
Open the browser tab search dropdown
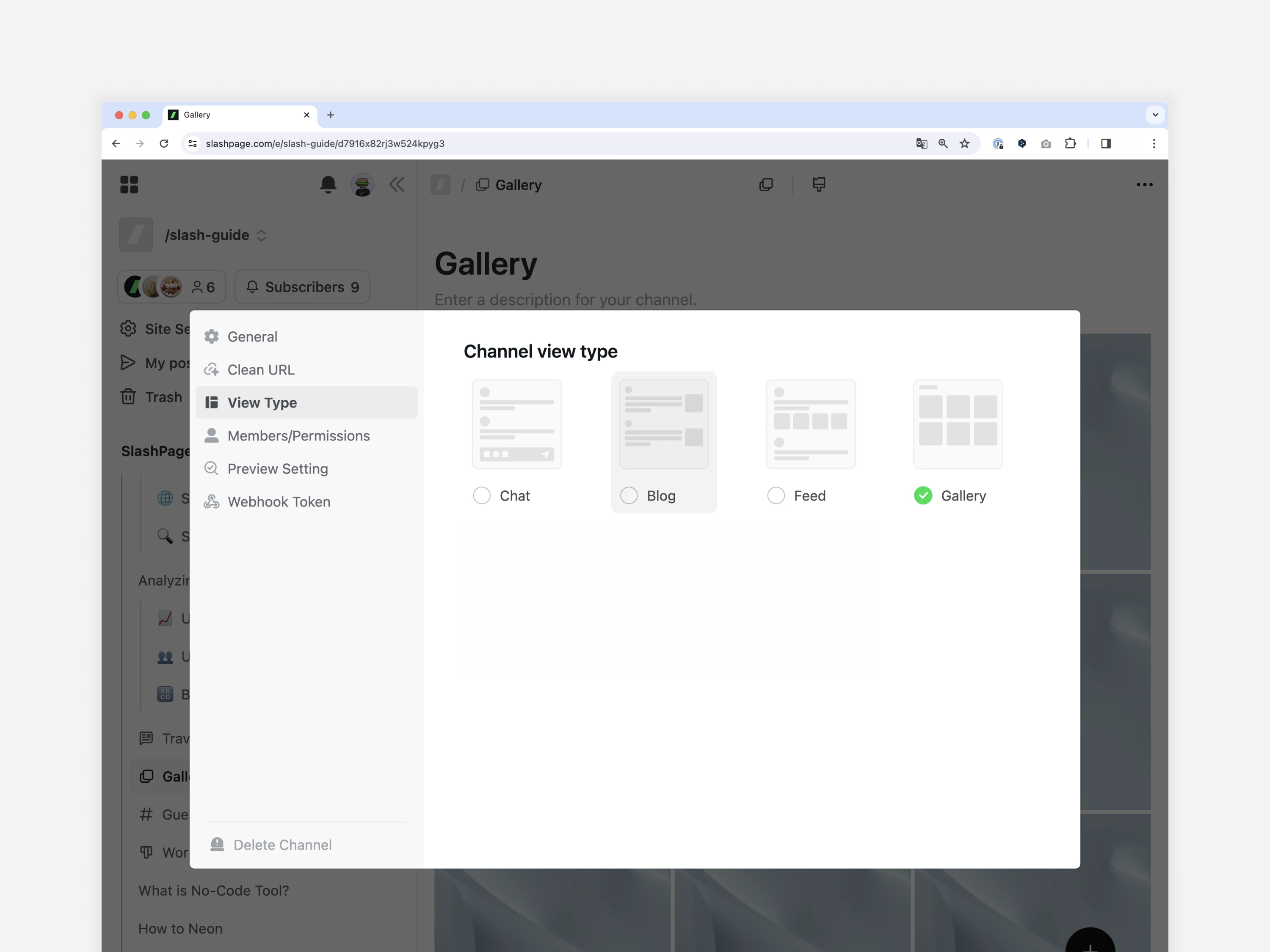click(x=1155, y=115)
